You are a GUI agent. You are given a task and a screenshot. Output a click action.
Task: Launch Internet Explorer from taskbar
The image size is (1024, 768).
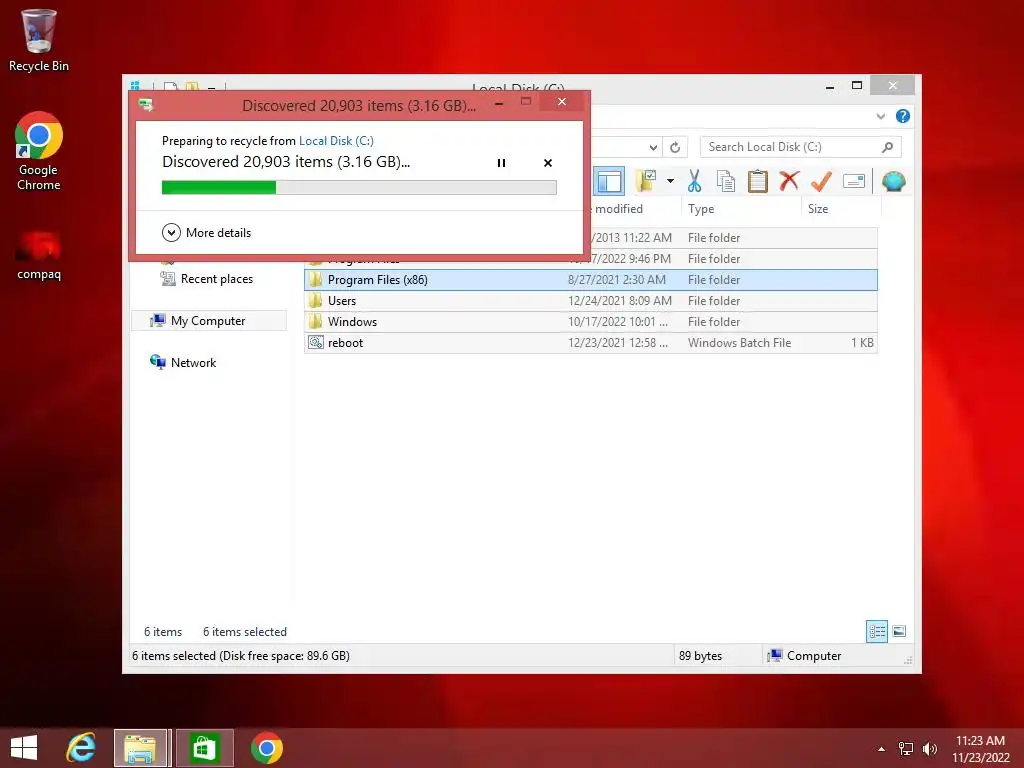coord(81,748)
